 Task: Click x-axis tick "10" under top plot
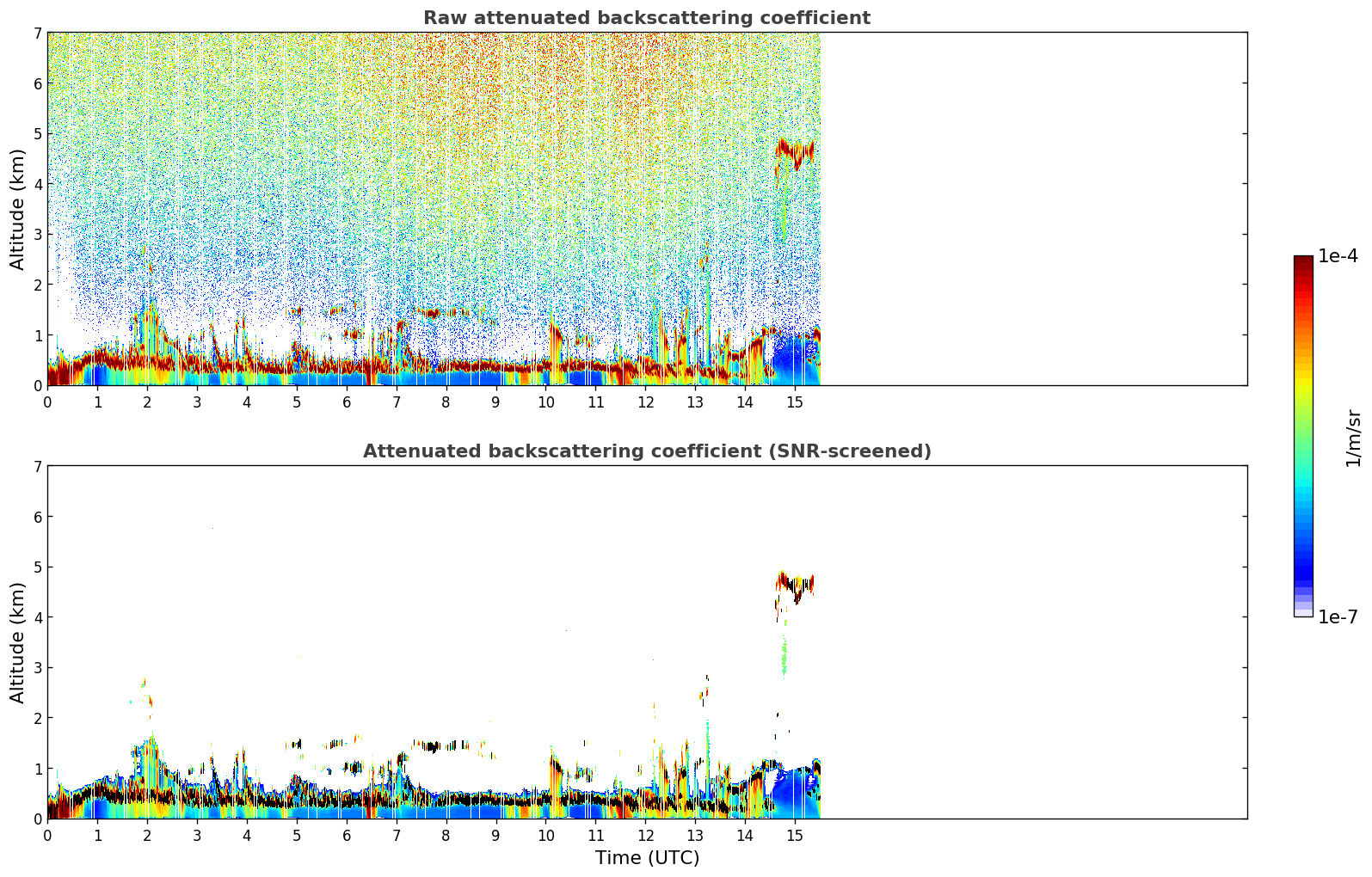point(545,402)
